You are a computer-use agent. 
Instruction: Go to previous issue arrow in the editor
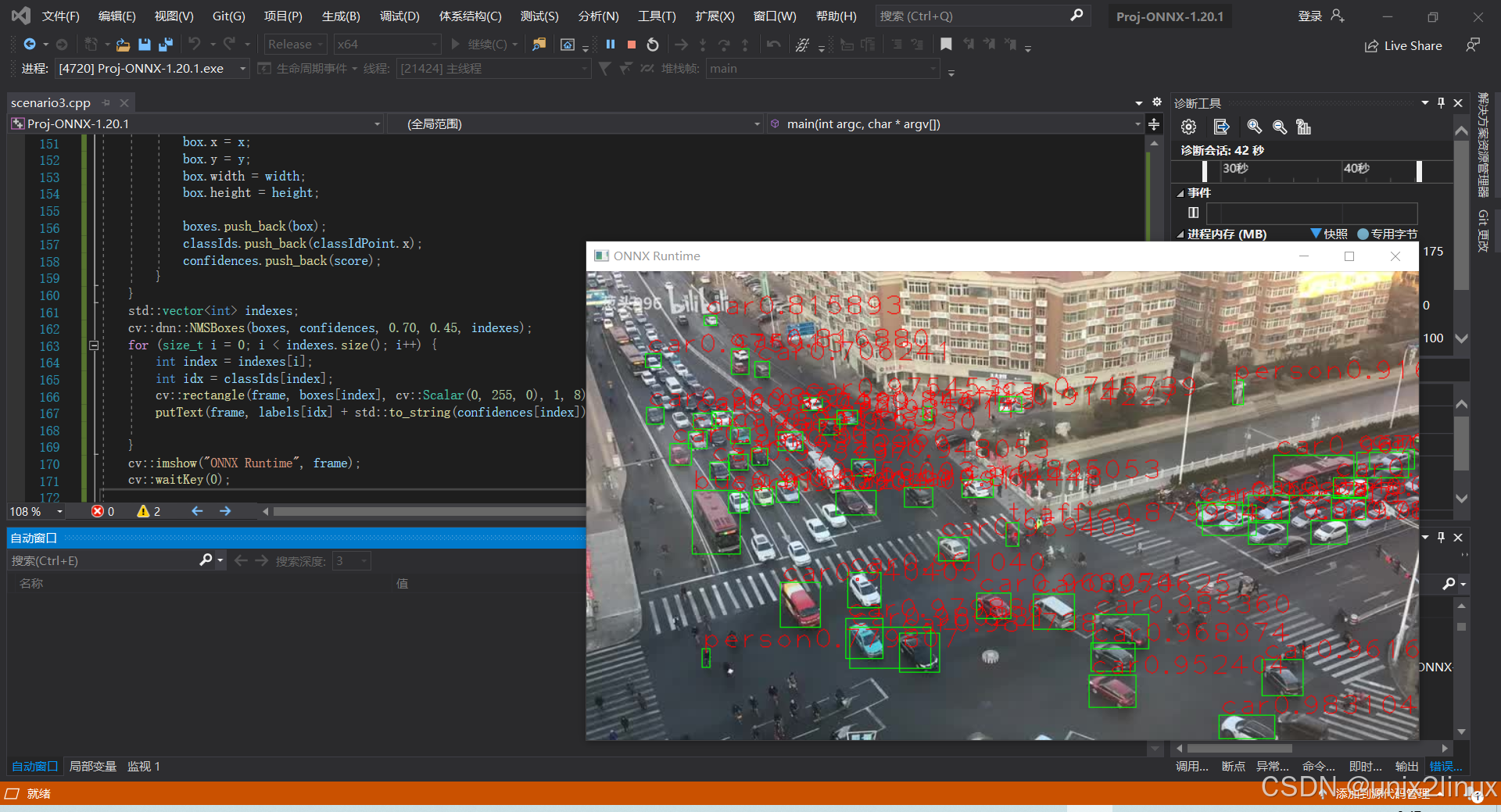pyautogui.click(x=197, y=511)
